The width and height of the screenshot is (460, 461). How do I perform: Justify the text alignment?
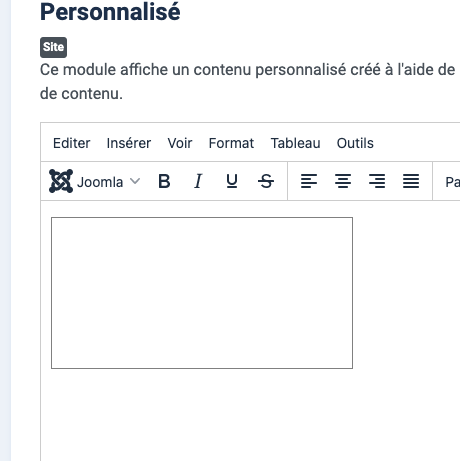tap(411, 181)
